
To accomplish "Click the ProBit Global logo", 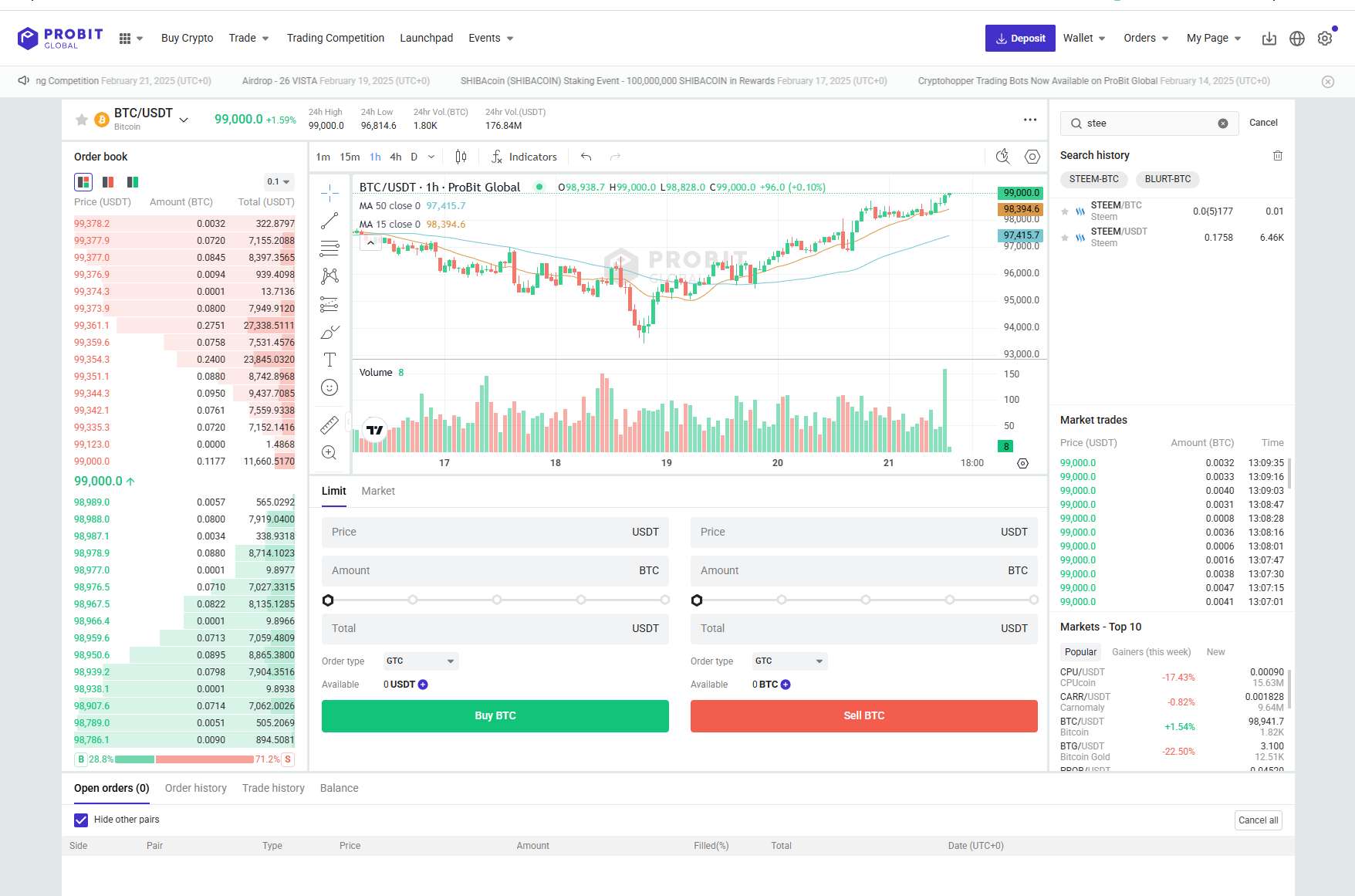I will tap(60, 38).
